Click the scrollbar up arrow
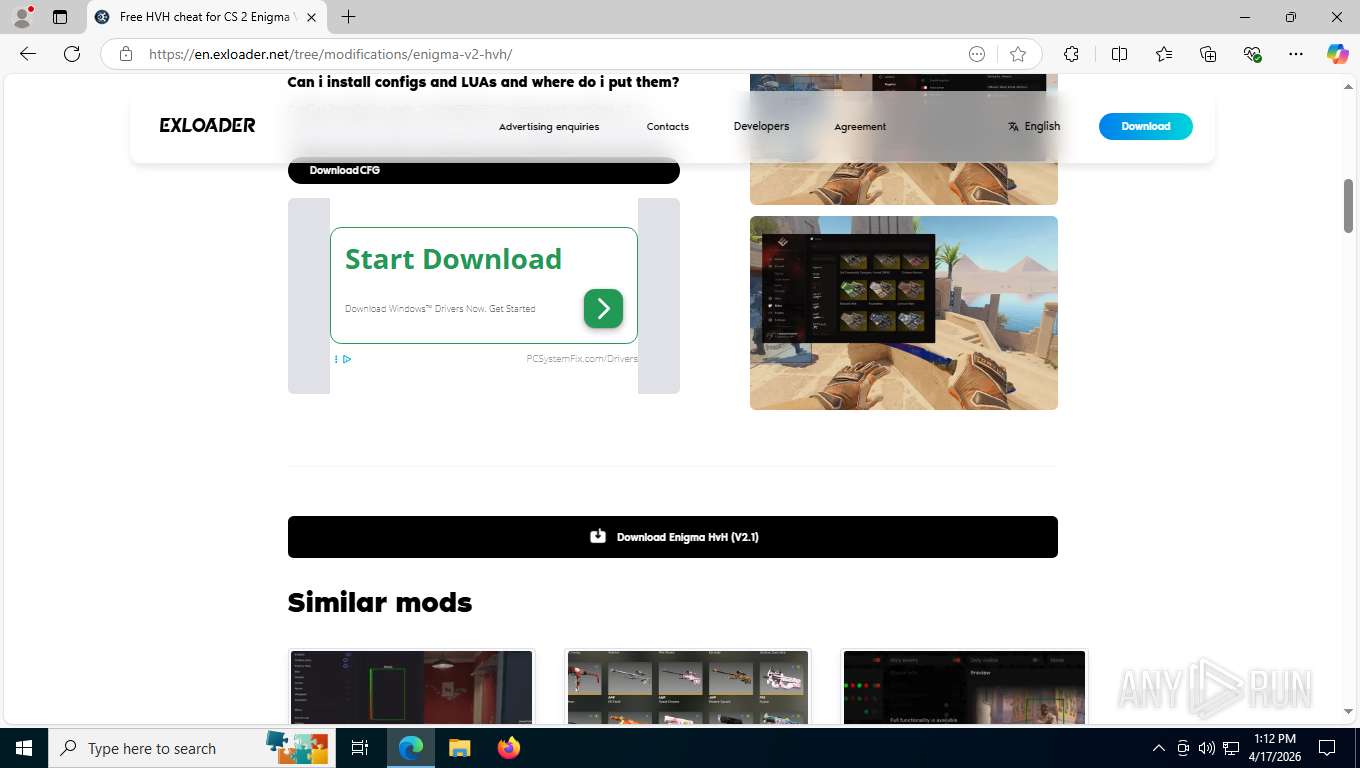1360x768 pixels. tap(1348, 88)
